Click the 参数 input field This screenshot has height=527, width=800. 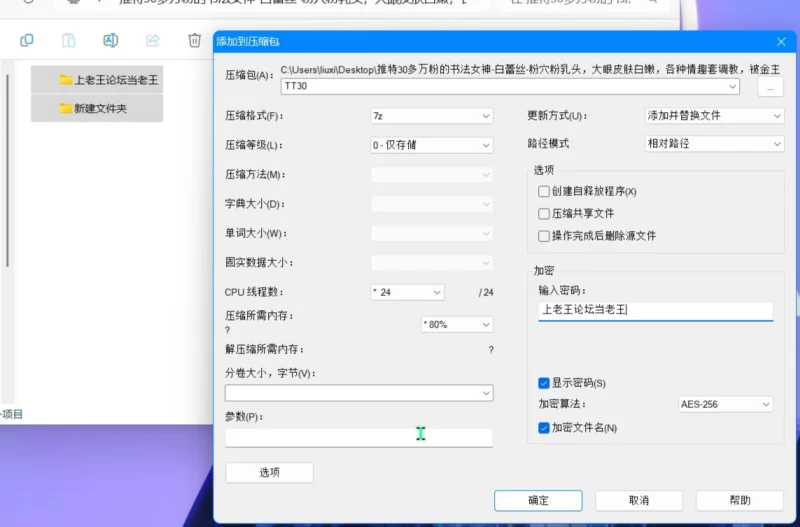pyautogui.click(x=359, y=438)
